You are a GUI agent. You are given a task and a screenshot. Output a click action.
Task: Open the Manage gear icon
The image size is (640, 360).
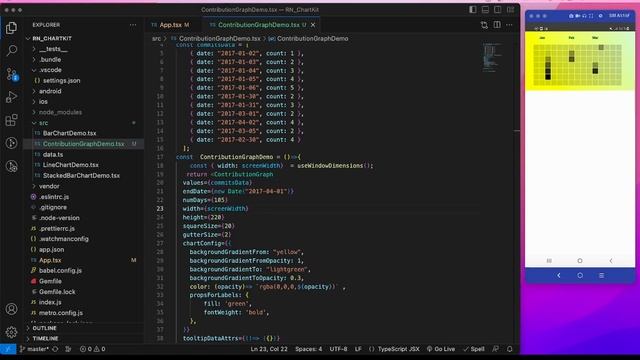click(x=11, y=332)
